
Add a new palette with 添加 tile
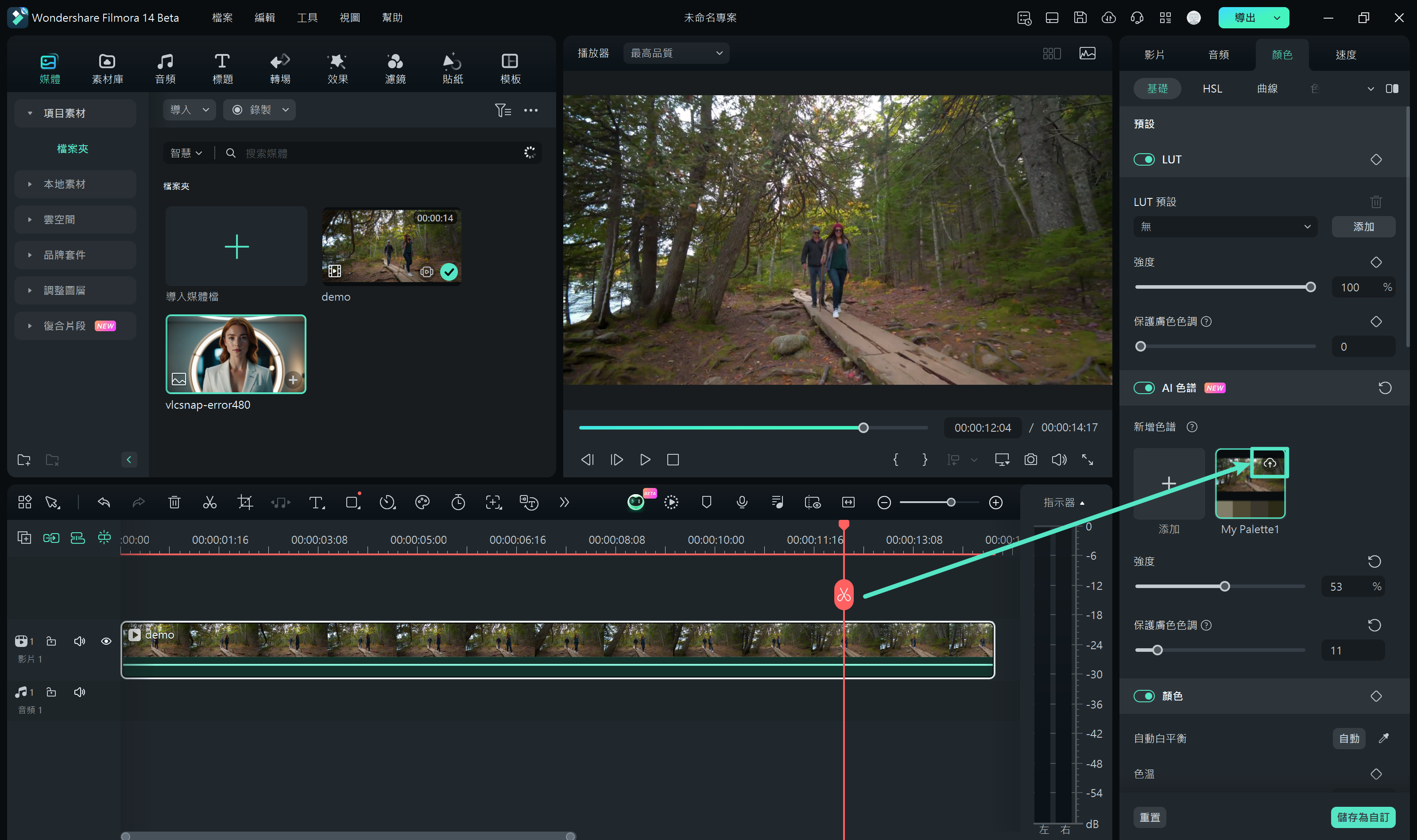click(1169, 484)
